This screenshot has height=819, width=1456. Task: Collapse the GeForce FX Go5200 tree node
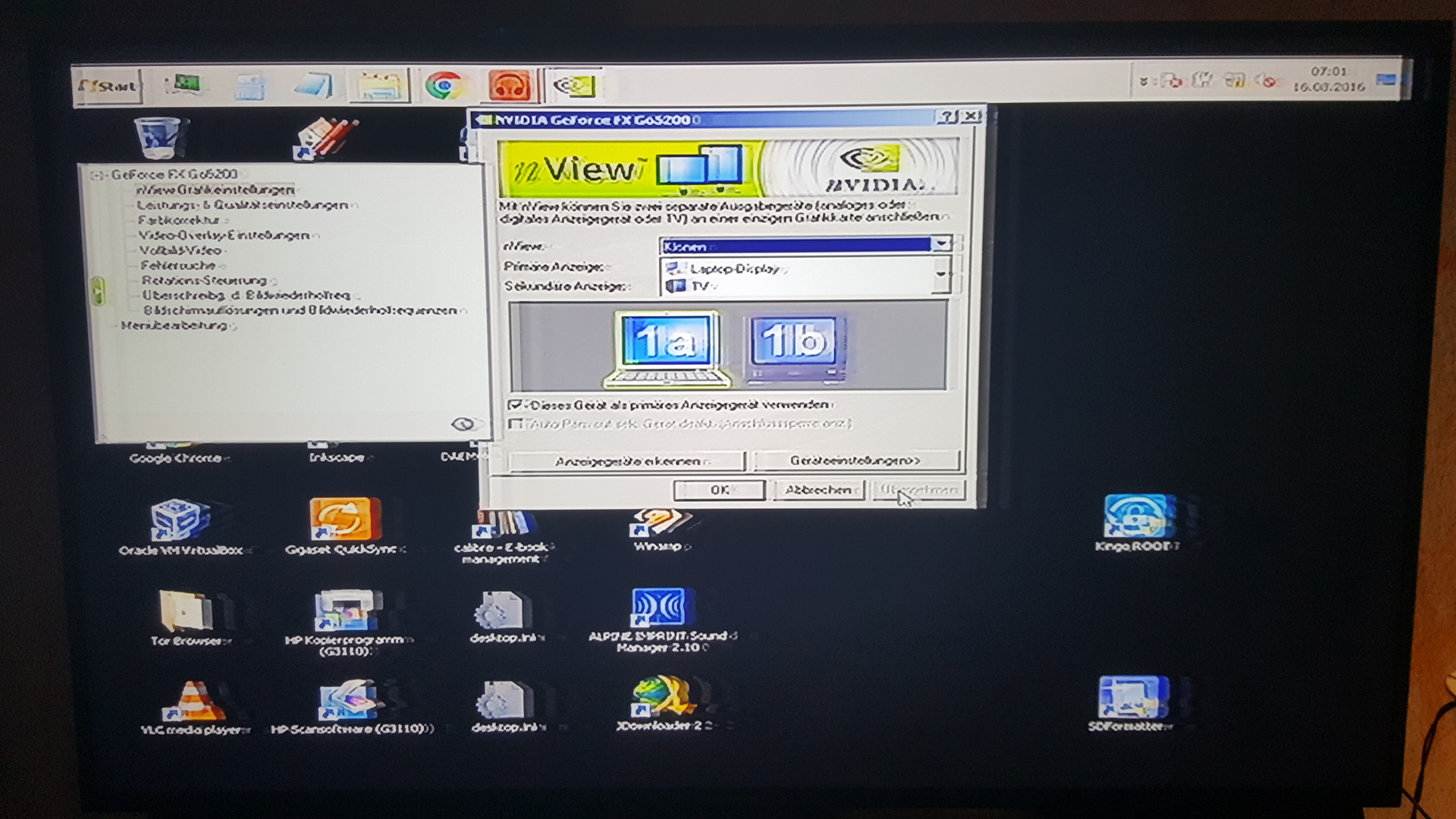(96, 175)
